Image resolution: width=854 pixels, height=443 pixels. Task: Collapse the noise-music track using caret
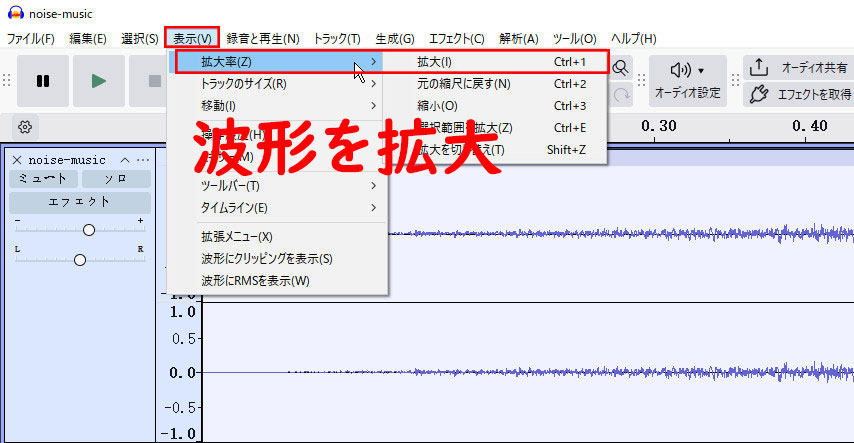pyautogui.click(x=125, y=160)
